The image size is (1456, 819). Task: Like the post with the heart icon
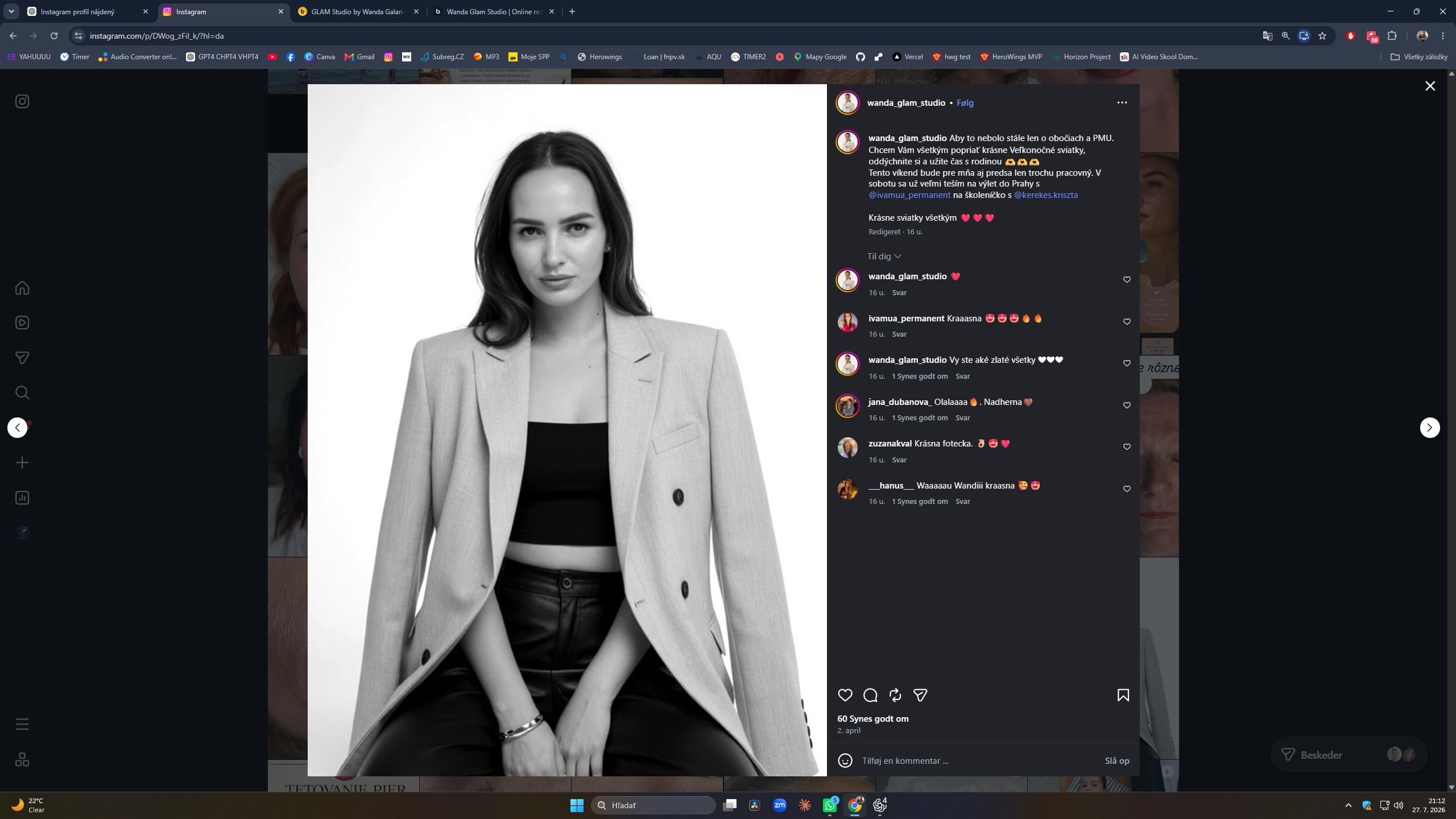pos(845,695)
